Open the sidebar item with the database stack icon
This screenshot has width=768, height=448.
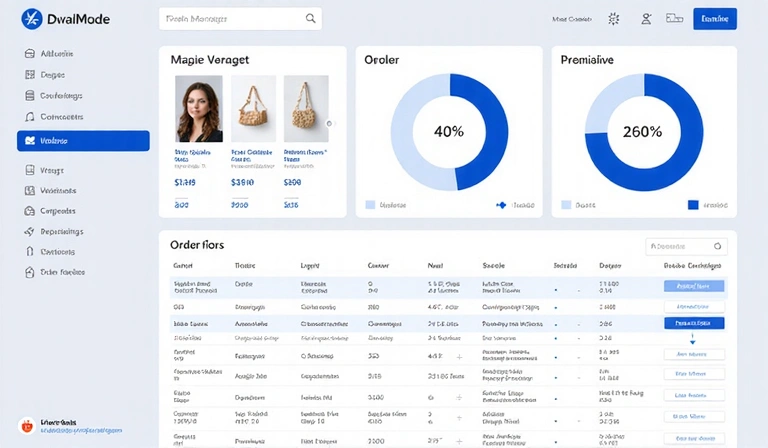pos(54,95)
